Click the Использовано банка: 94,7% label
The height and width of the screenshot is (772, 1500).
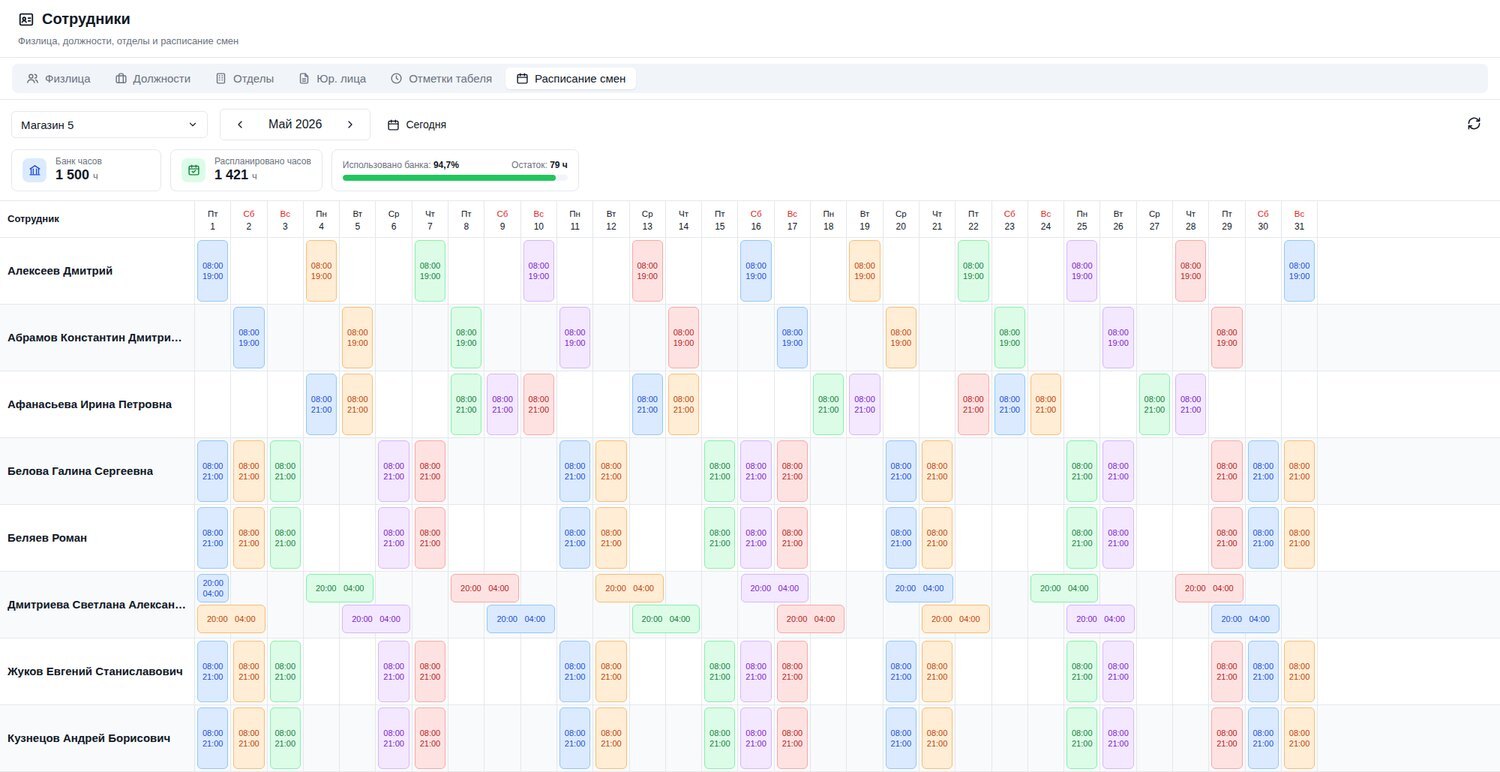pyautogui.click(x=401, y=165)
